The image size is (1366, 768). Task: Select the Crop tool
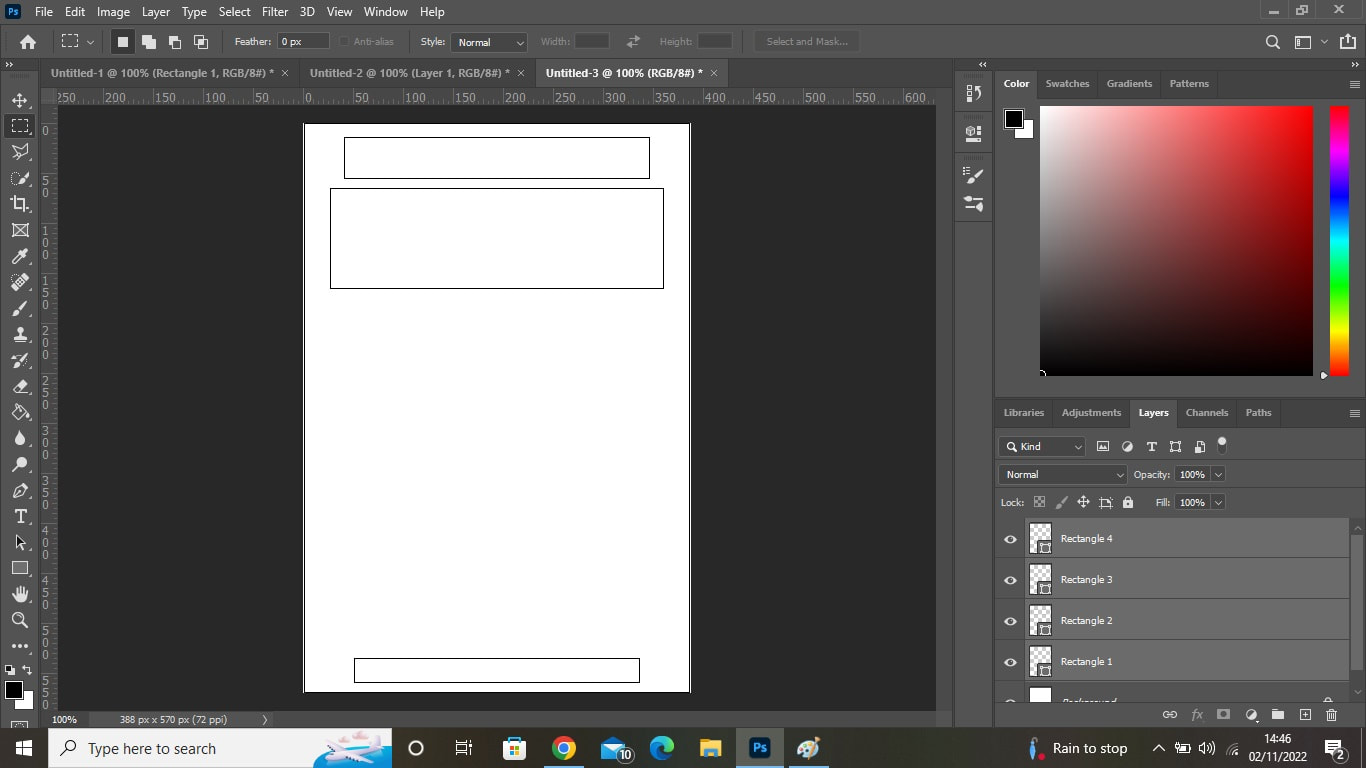pos(20,204)
